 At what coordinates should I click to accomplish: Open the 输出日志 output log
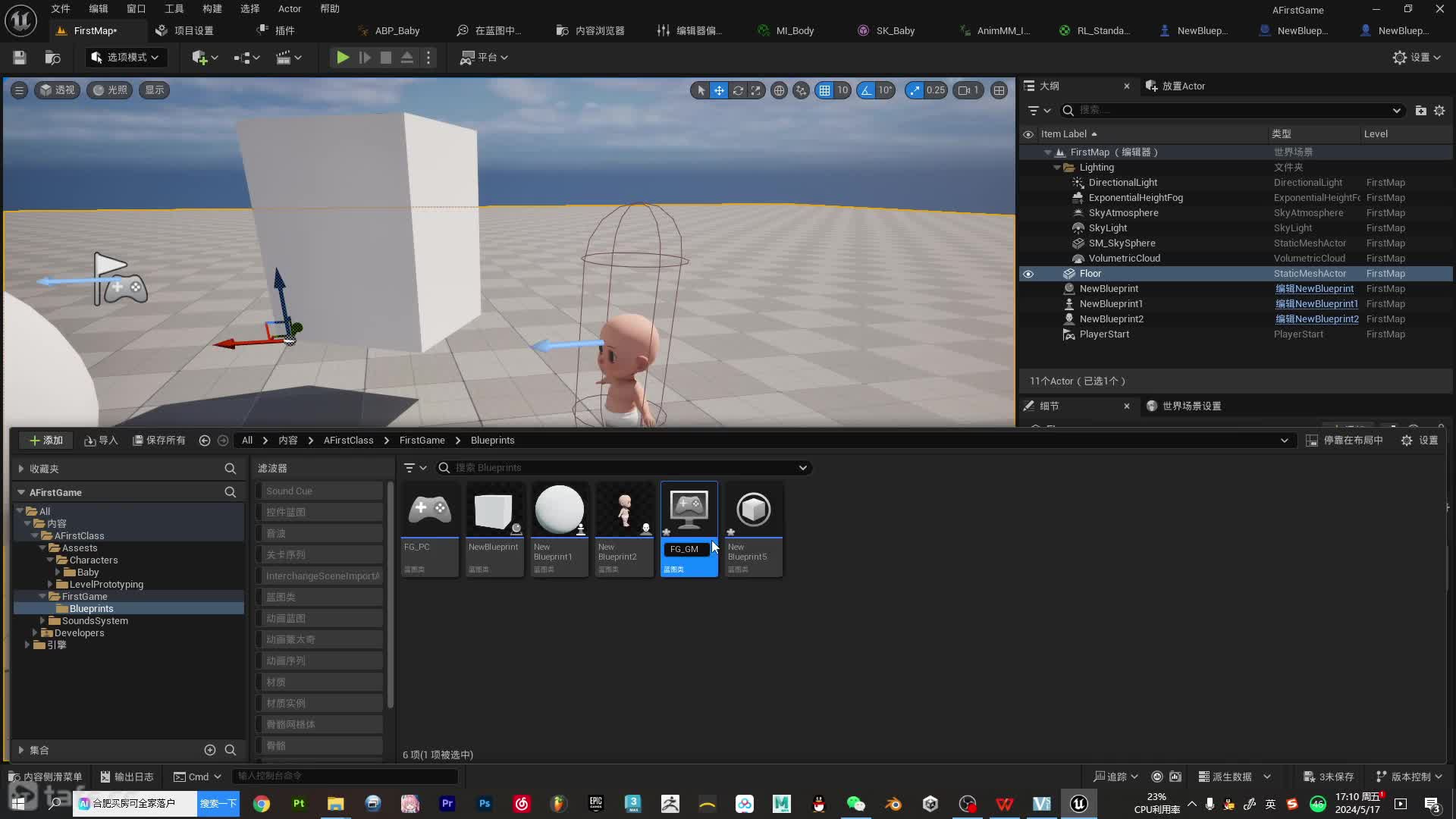127,777
